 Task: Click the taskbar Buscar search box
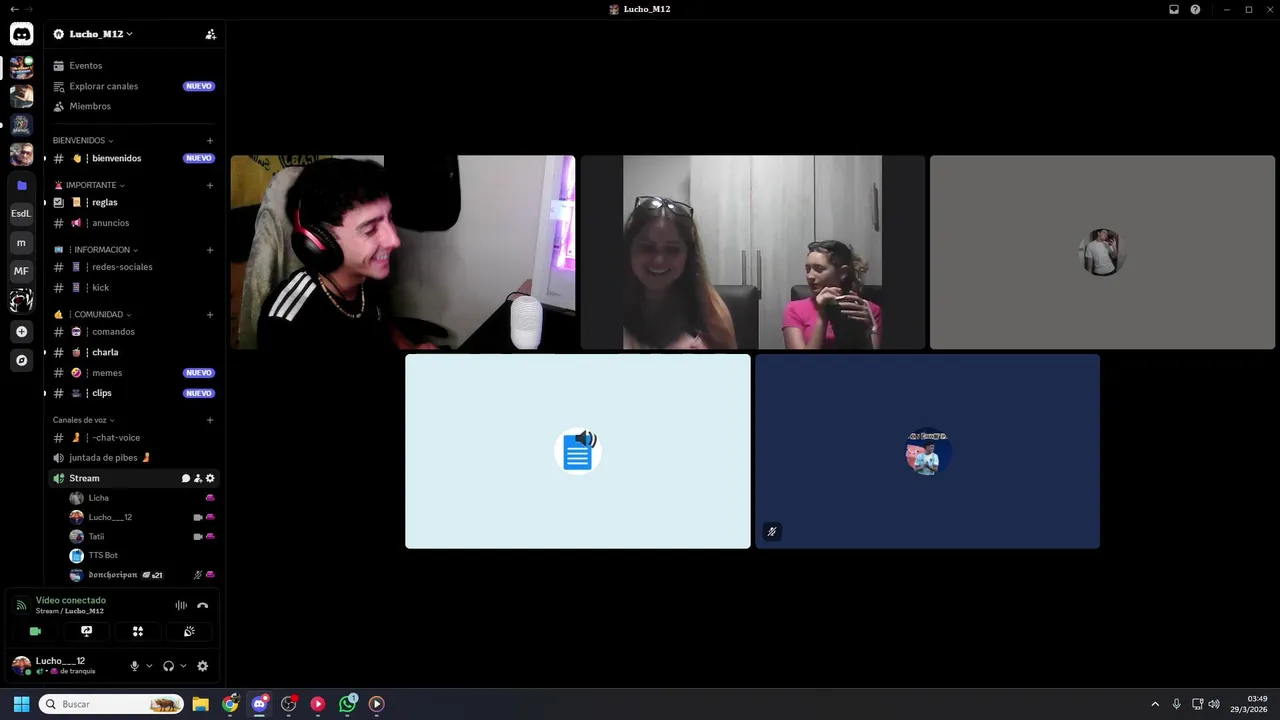tap(111, 704)
